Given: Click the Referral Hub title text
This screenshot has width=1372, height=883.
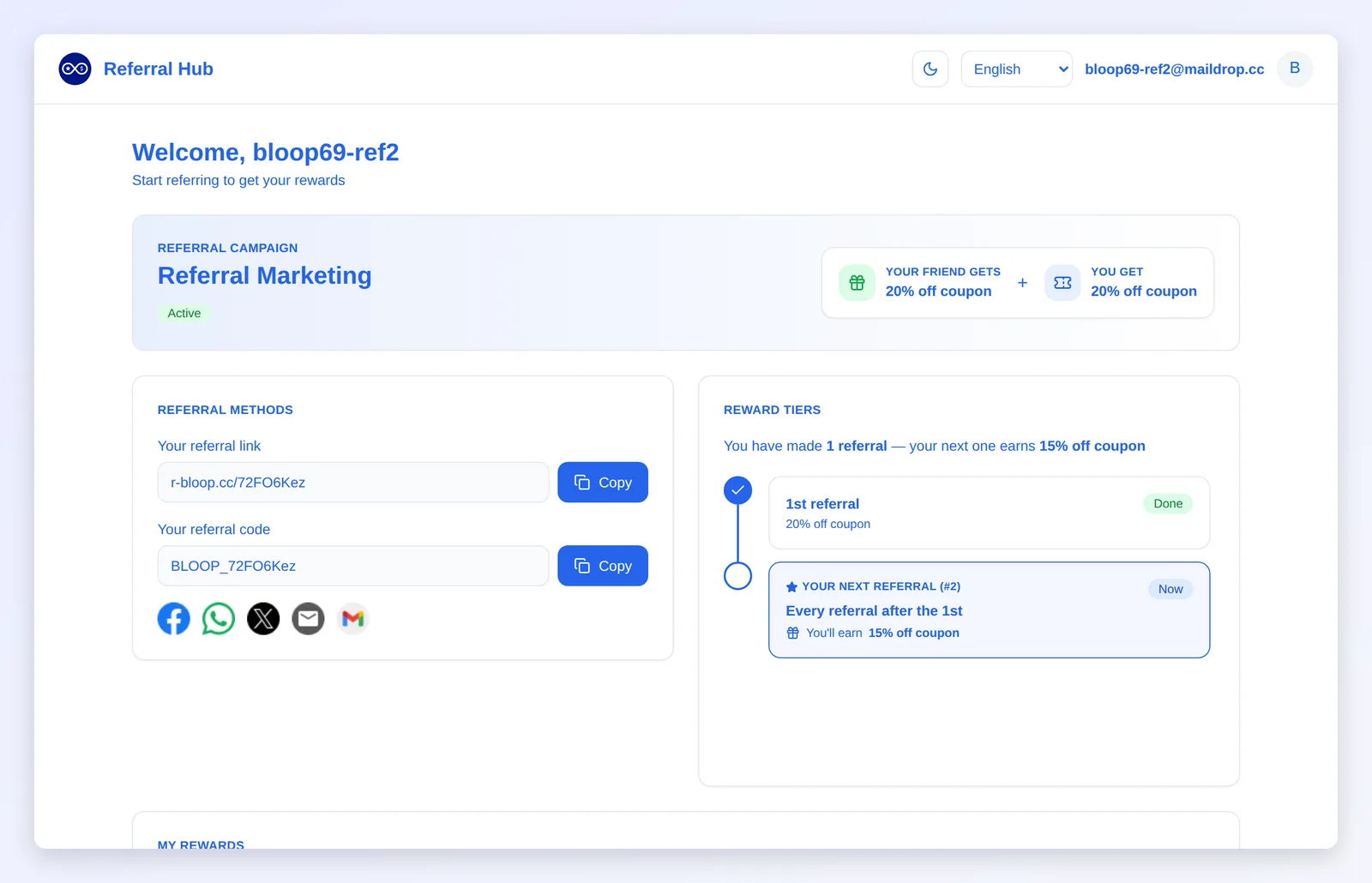Looking at the screenshot, I should [159, 69].
